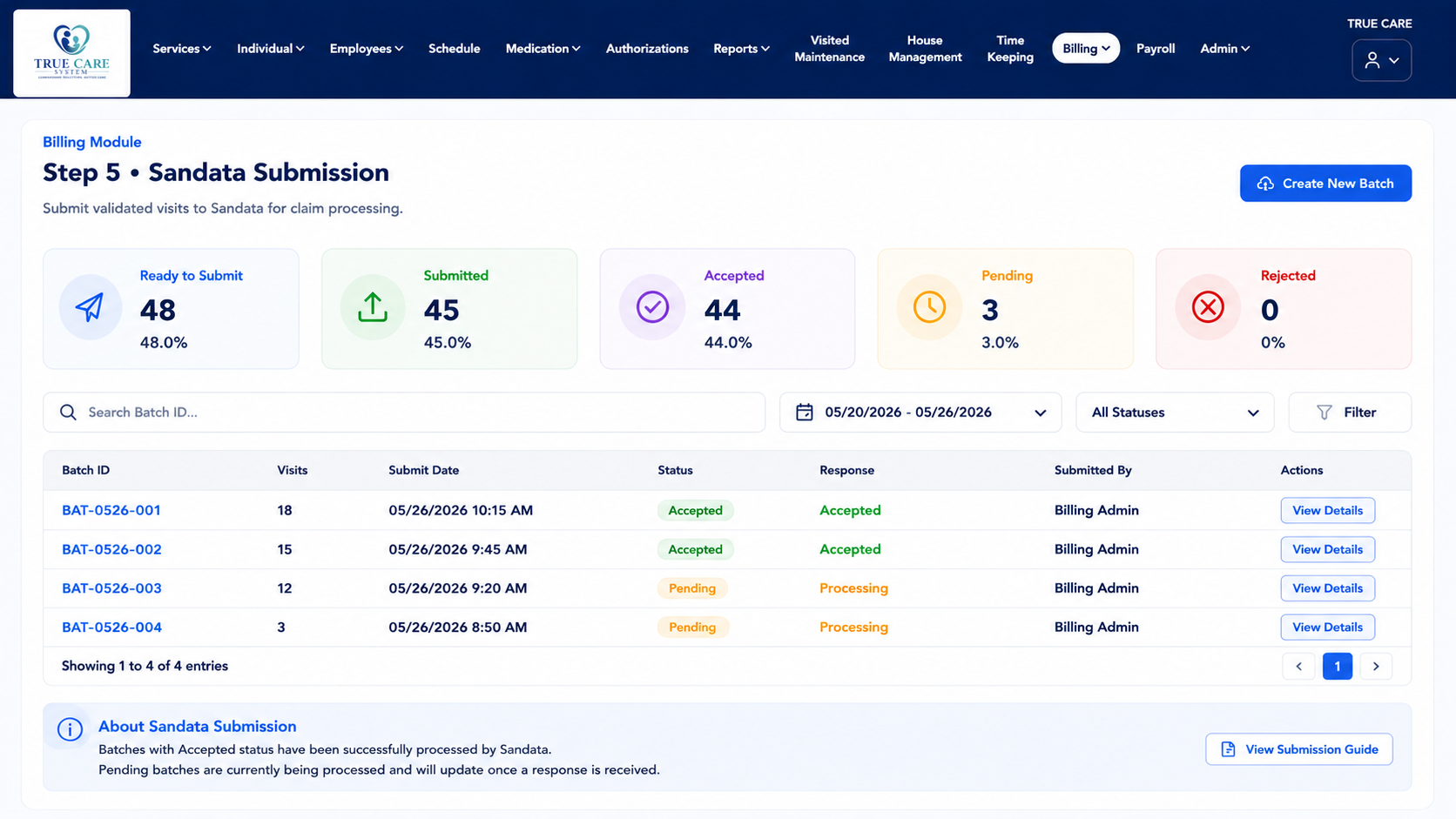The image size is (1456, 819).
Task: Open the All Statuses dropdown
Action: pyautogui.click(x=1175, y=413)
